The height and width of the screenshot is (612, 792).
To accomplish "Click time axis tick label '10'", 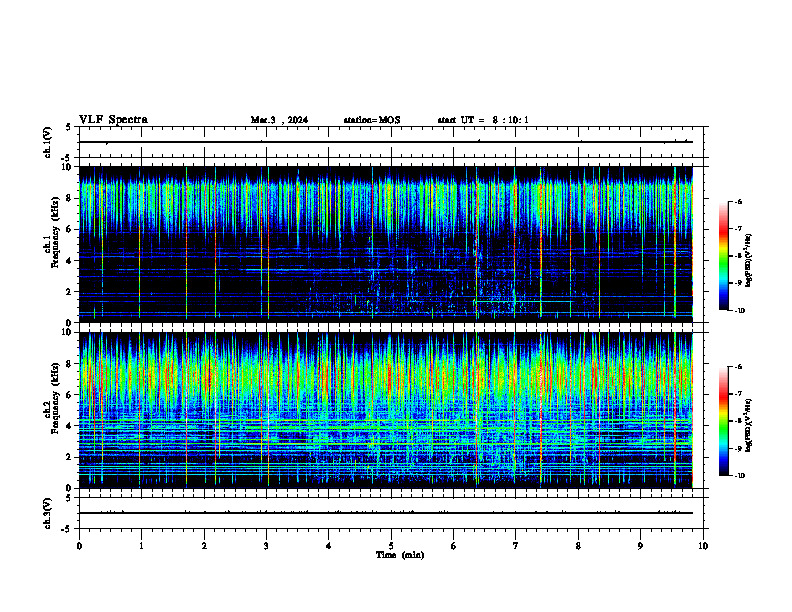I will [703, 546].
